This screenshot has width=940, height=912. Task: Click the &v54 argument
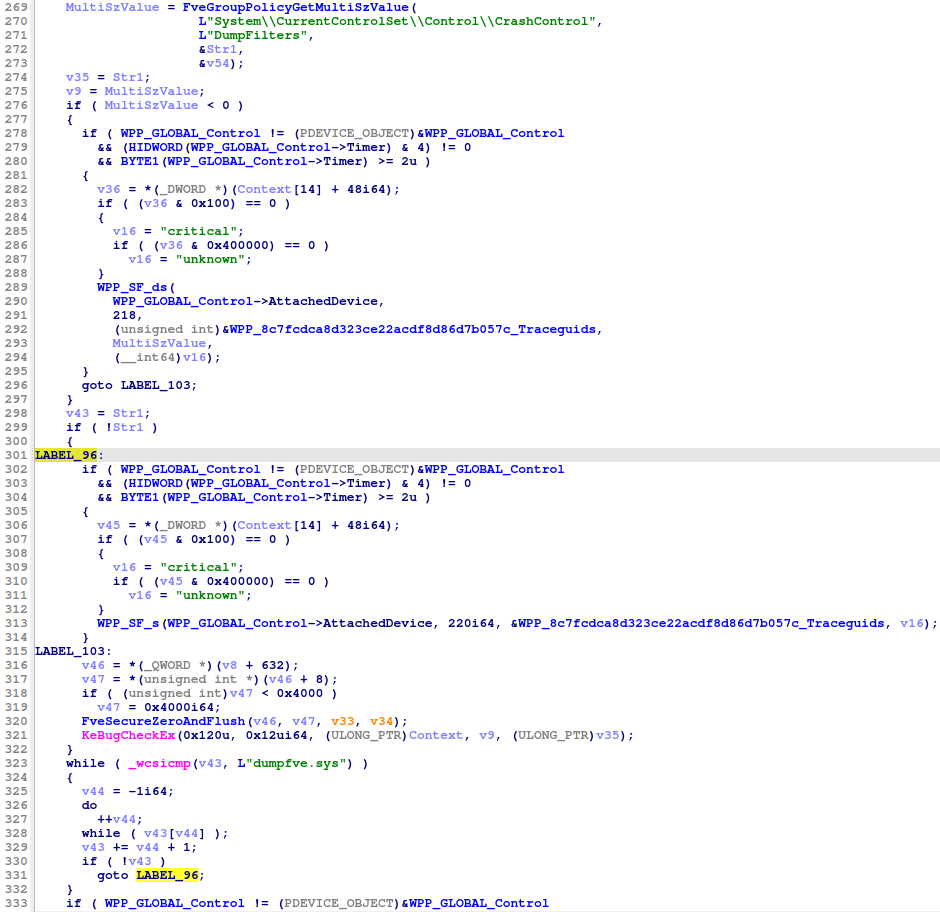pos(217,63)
